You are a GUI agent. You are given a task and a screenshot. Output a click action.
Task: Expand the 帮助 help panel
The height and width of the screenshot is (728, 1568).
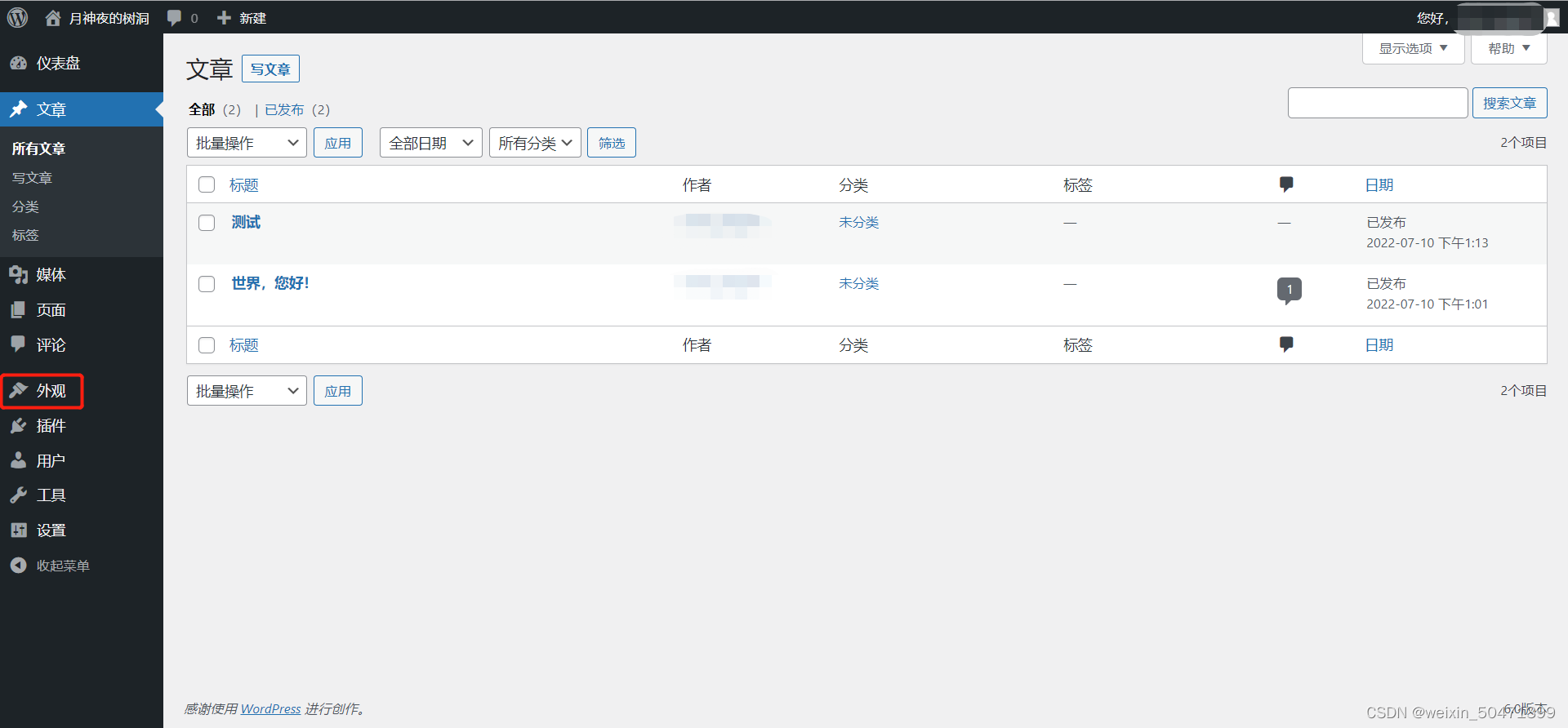point(1508,48)
